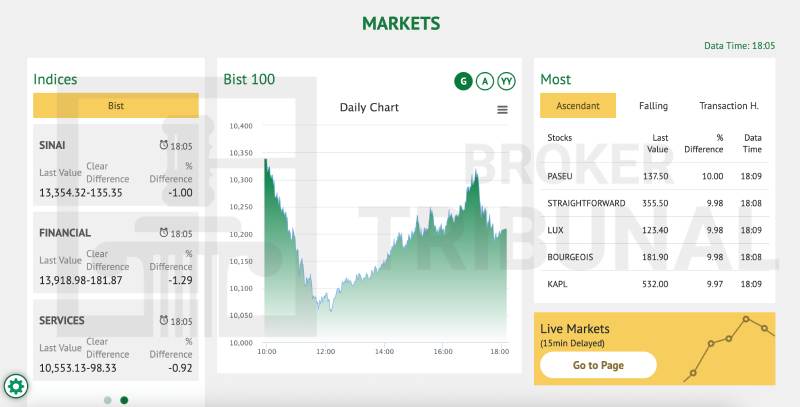The width and height of the screenshot is (800, 407).
Task: Open the SINAI index card
Action: click(115, 165)
